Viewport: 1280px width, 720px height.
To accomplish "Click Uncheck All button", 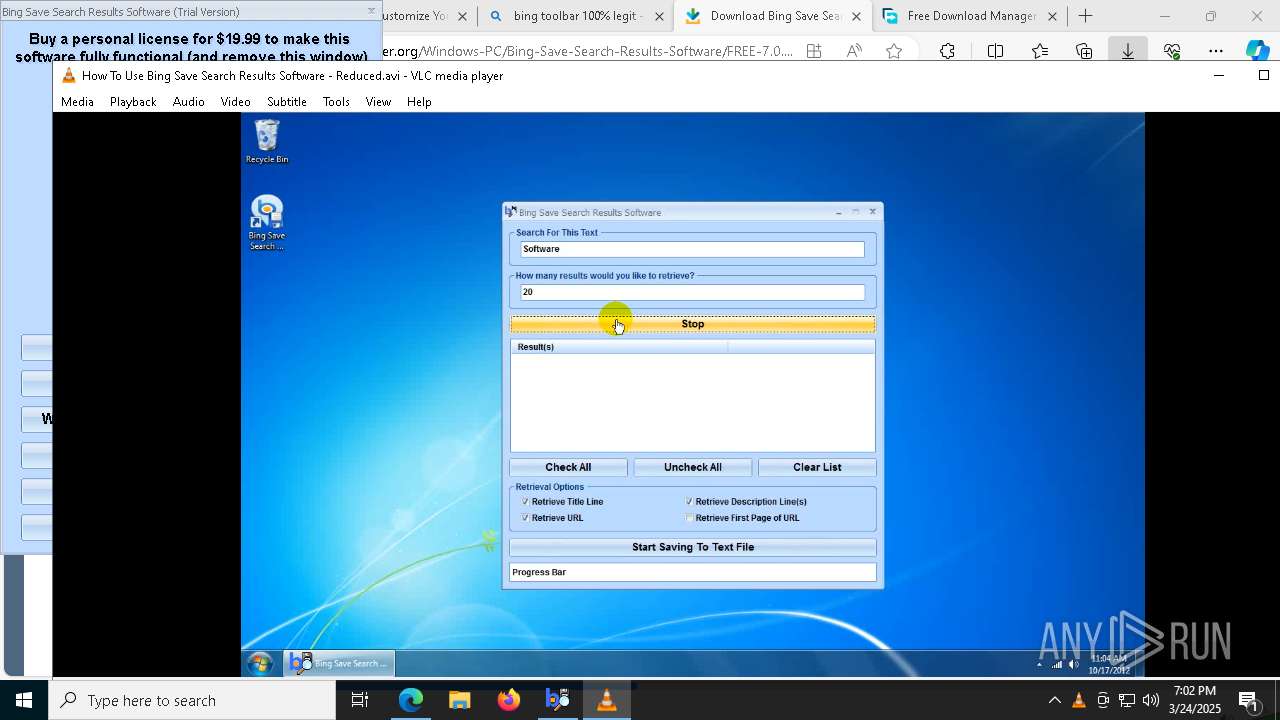I will point(693,467).
